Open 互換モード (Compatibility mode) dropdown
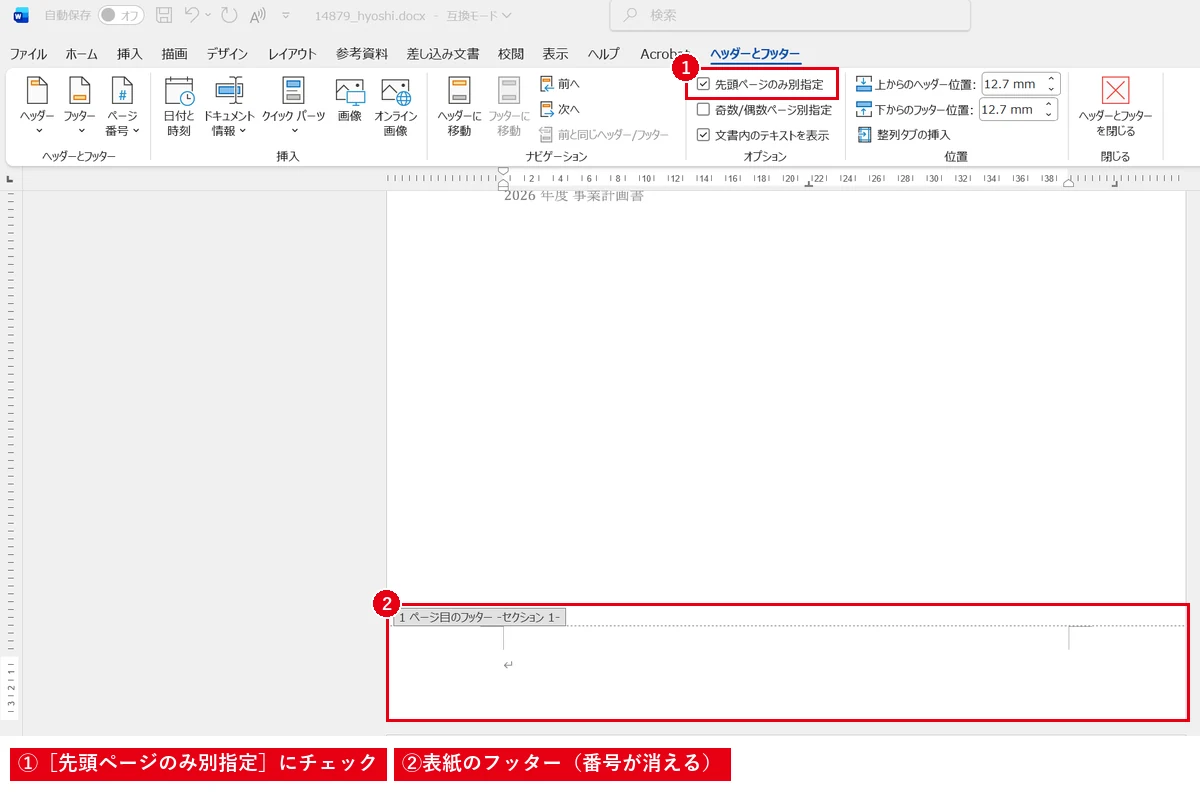1200x792 pixels. (x=478, y=15)
